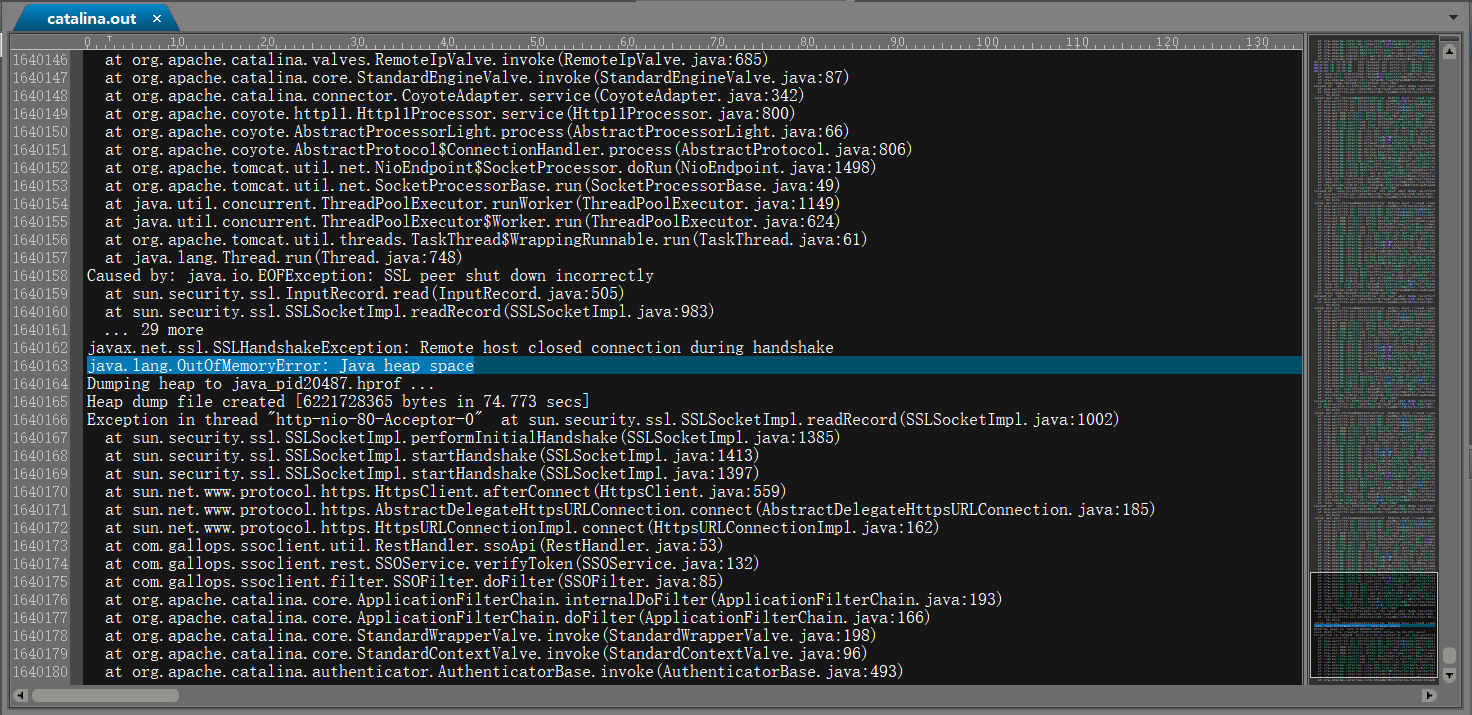Click 'Exception in thread "http-nio-80-Acceptor-0"' line
Screen dimensions: 1472x715
603,420
